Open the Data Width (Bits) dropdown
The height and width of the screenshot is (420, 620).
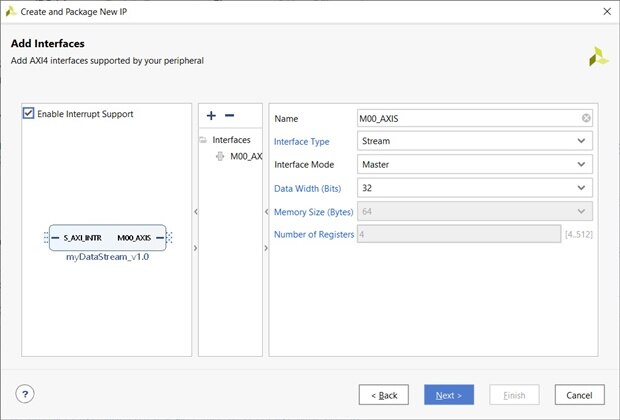pyautogui.click(x=582, y=187)
